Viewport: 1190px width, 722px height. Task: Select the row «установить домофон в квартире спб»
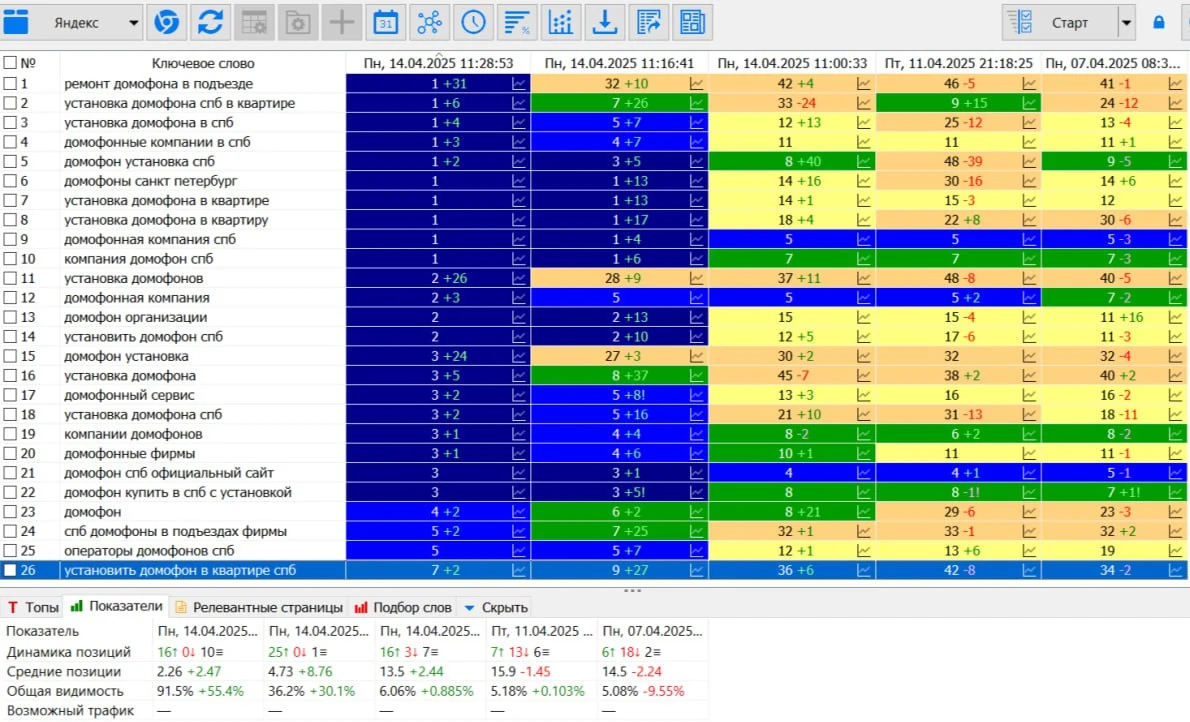point(595,570)
